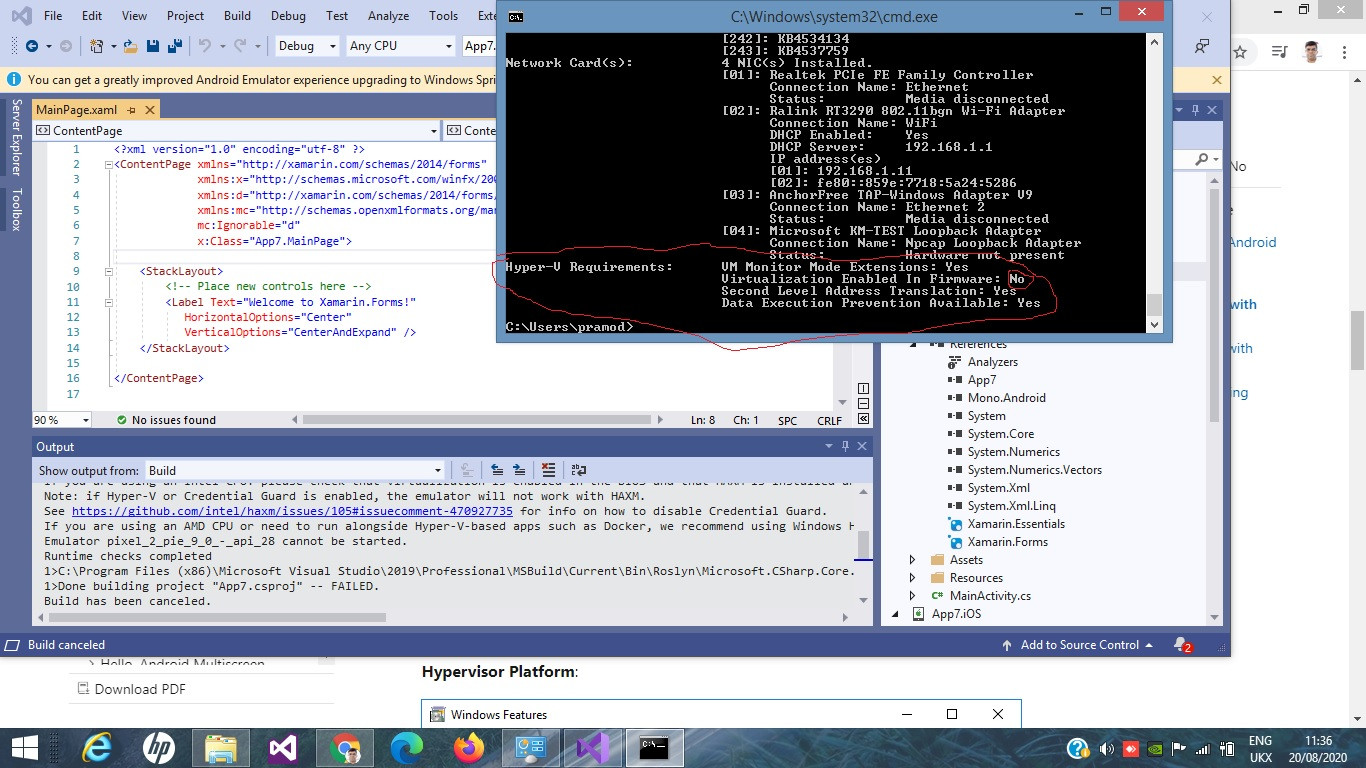This screenshot has height=768, width=1366.
Task: Open the Analyze menu
Action: [388, 16]
